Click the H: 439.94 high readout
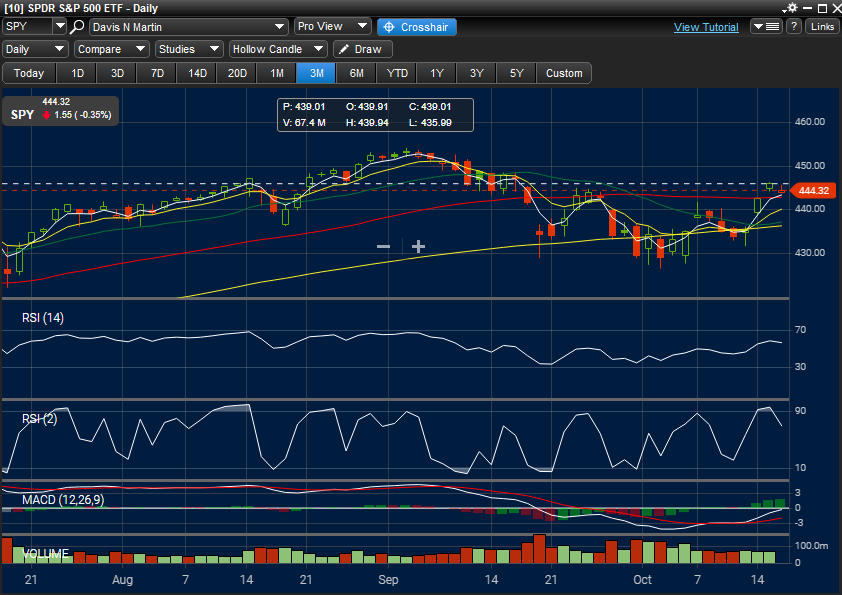Screen dimensions: 842x595 tap(367, 122)
